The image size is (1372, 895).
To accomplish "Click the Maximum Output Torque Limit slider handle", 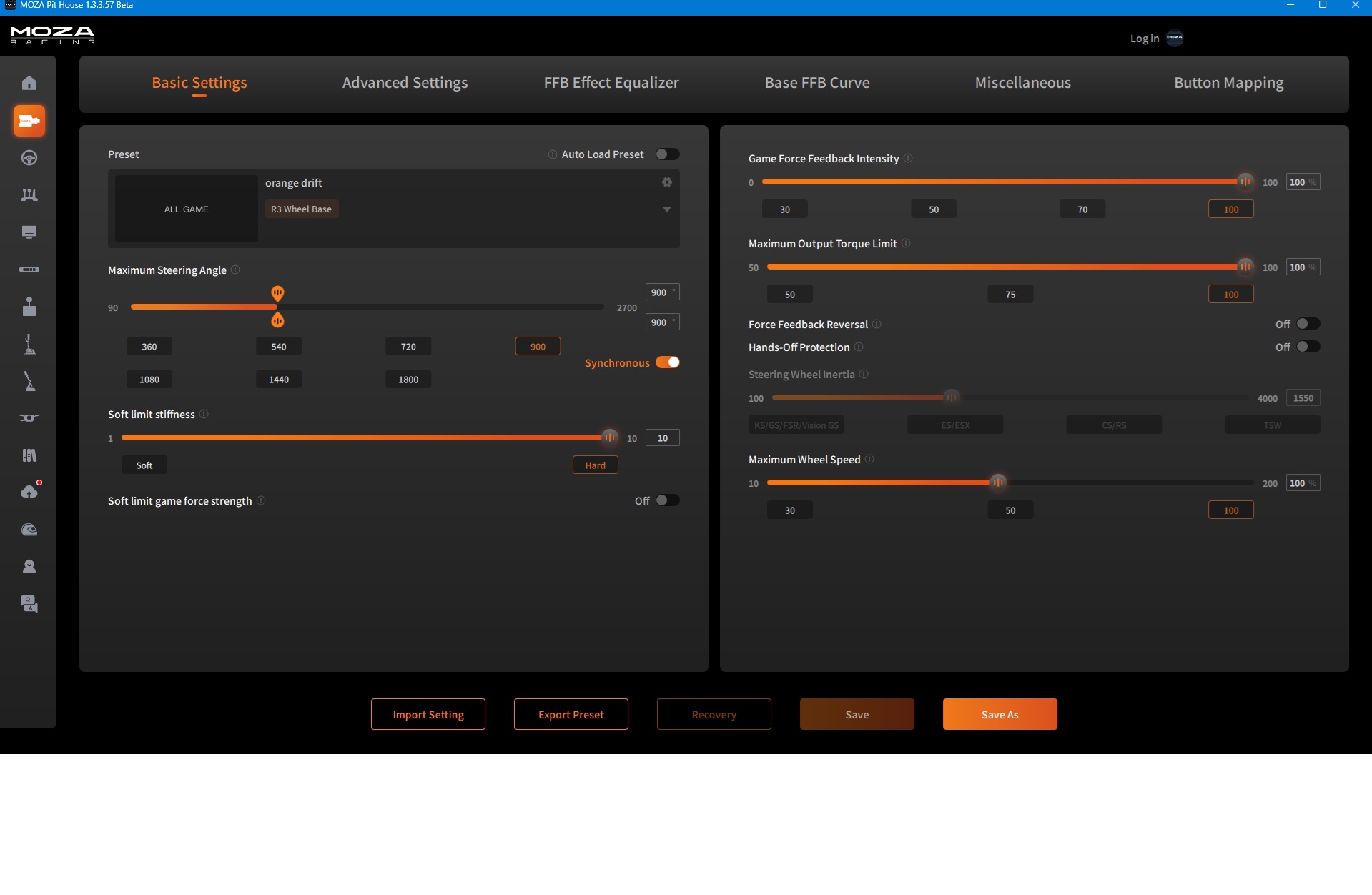I will coord(1245,267).
